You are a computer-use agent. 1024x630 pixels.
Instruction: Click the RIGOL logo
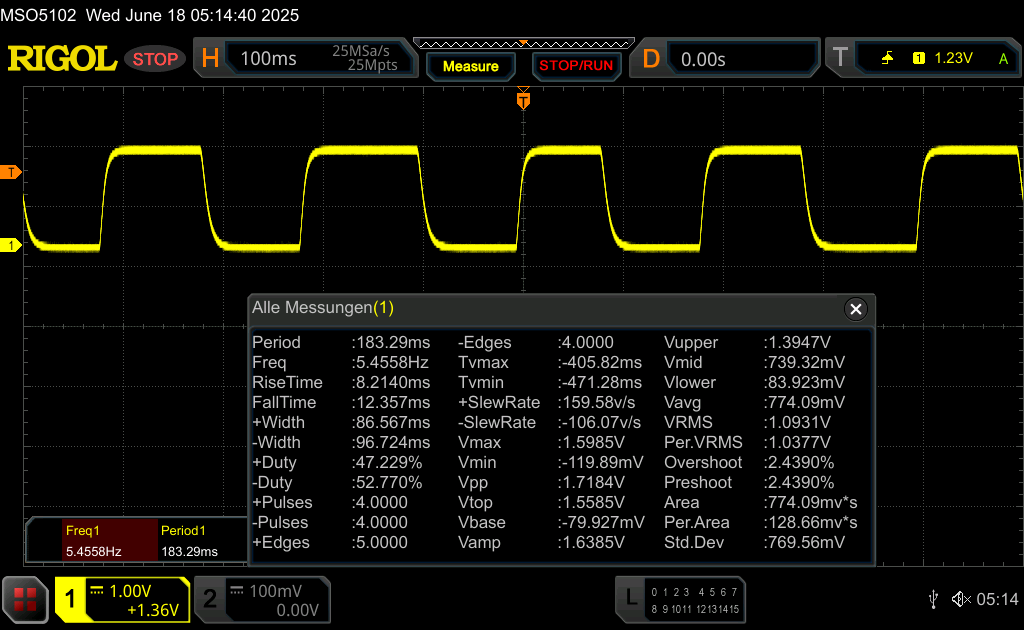[62, 59]
